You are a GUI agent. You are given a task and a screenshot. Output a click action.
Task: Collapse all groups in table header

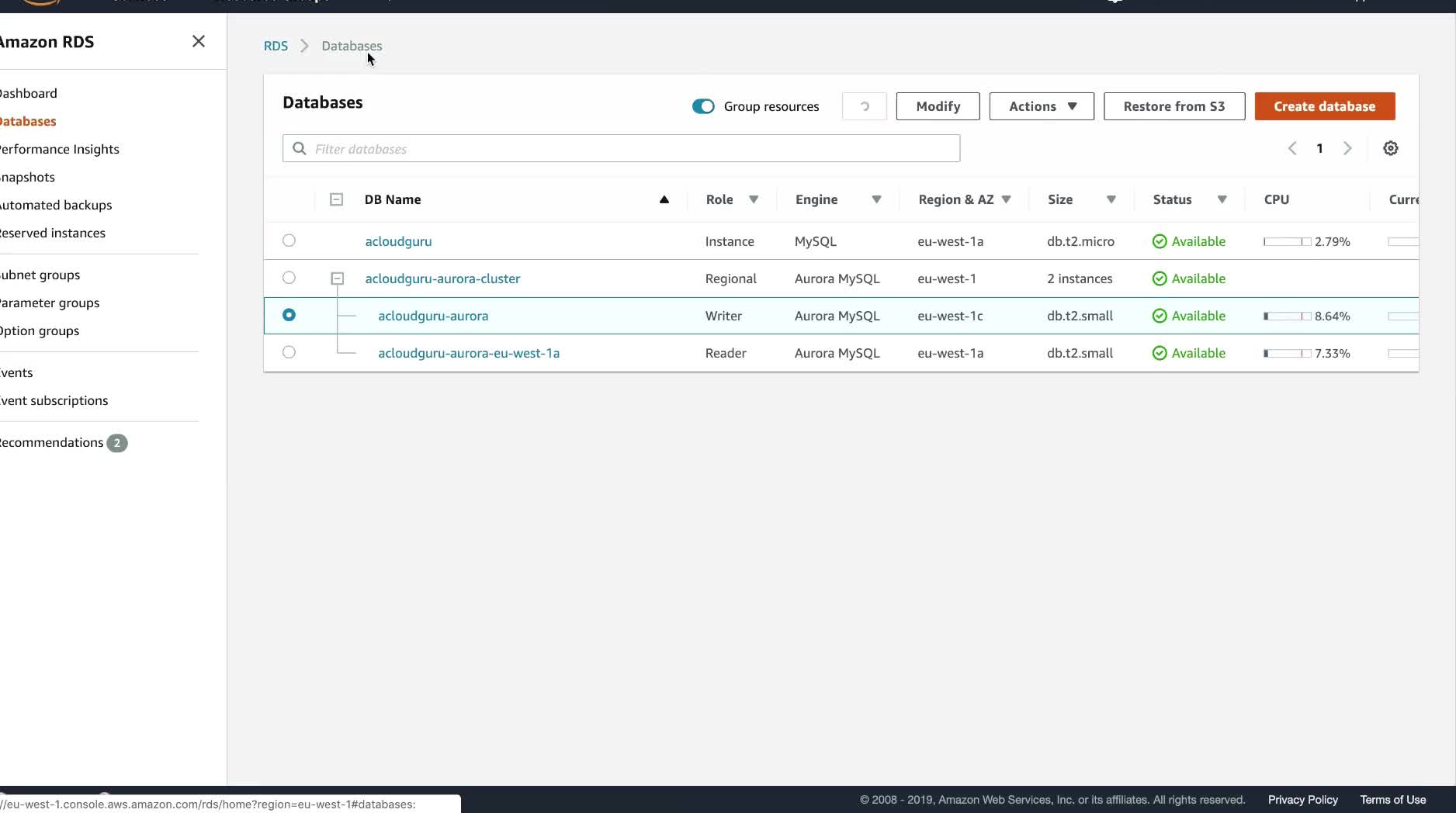(x=336, y=199)
